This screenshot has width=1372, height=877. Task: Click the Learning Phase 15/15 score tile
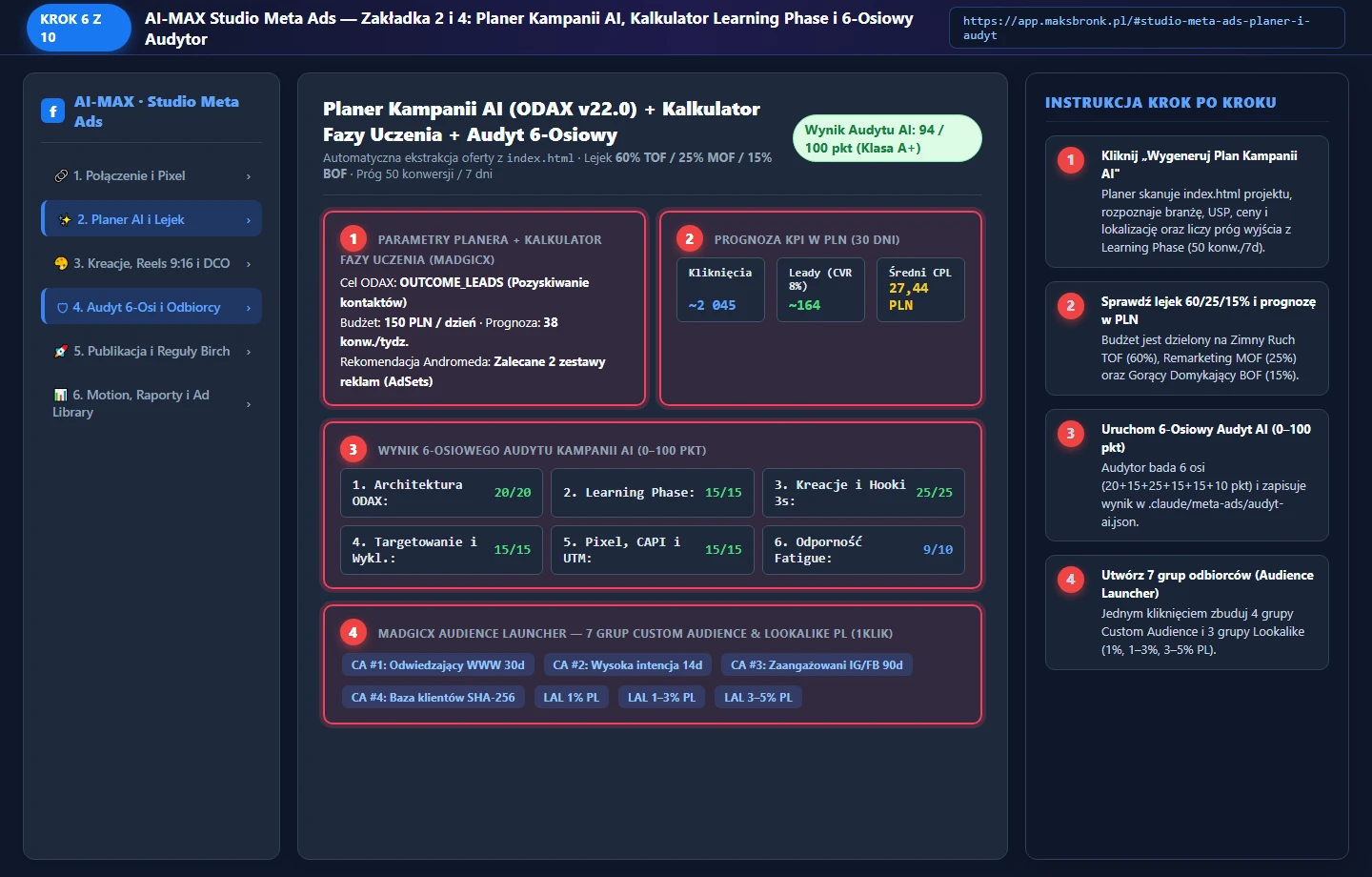tap(653, 493)
